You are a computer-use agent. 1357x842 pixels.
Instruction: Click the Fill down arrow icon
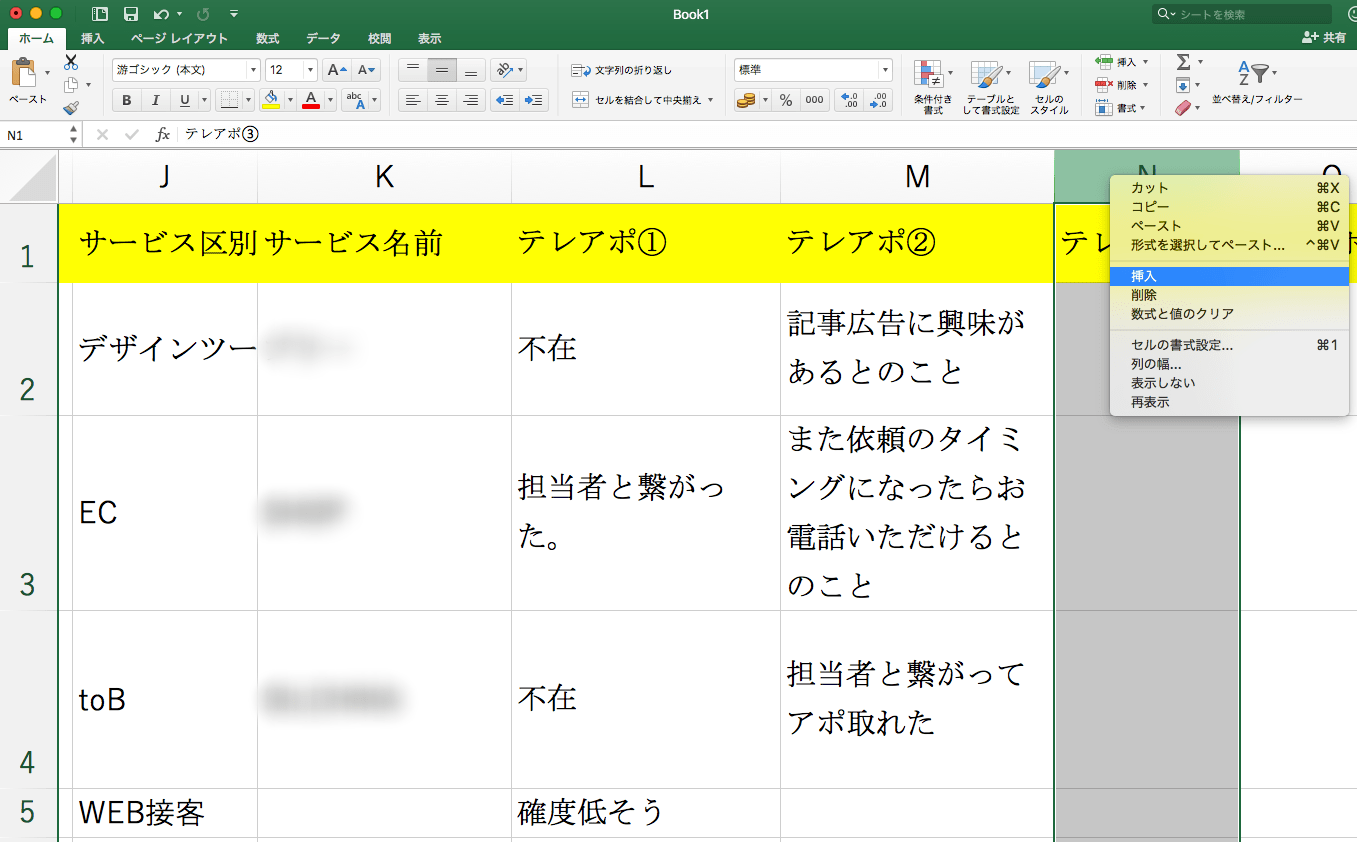[x=1184, y=85]
